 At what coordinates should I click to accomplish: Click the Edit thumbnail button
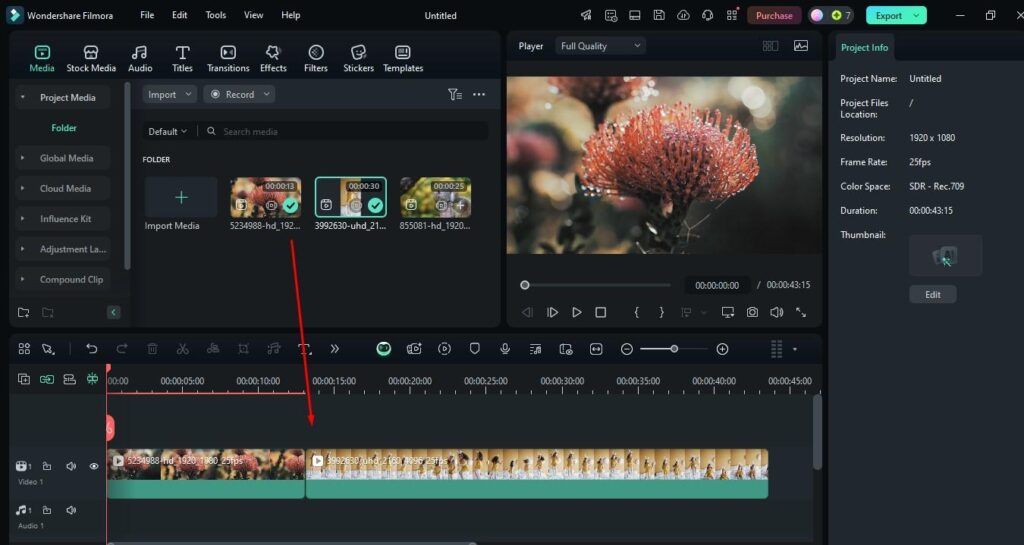(x=933, y=294)
